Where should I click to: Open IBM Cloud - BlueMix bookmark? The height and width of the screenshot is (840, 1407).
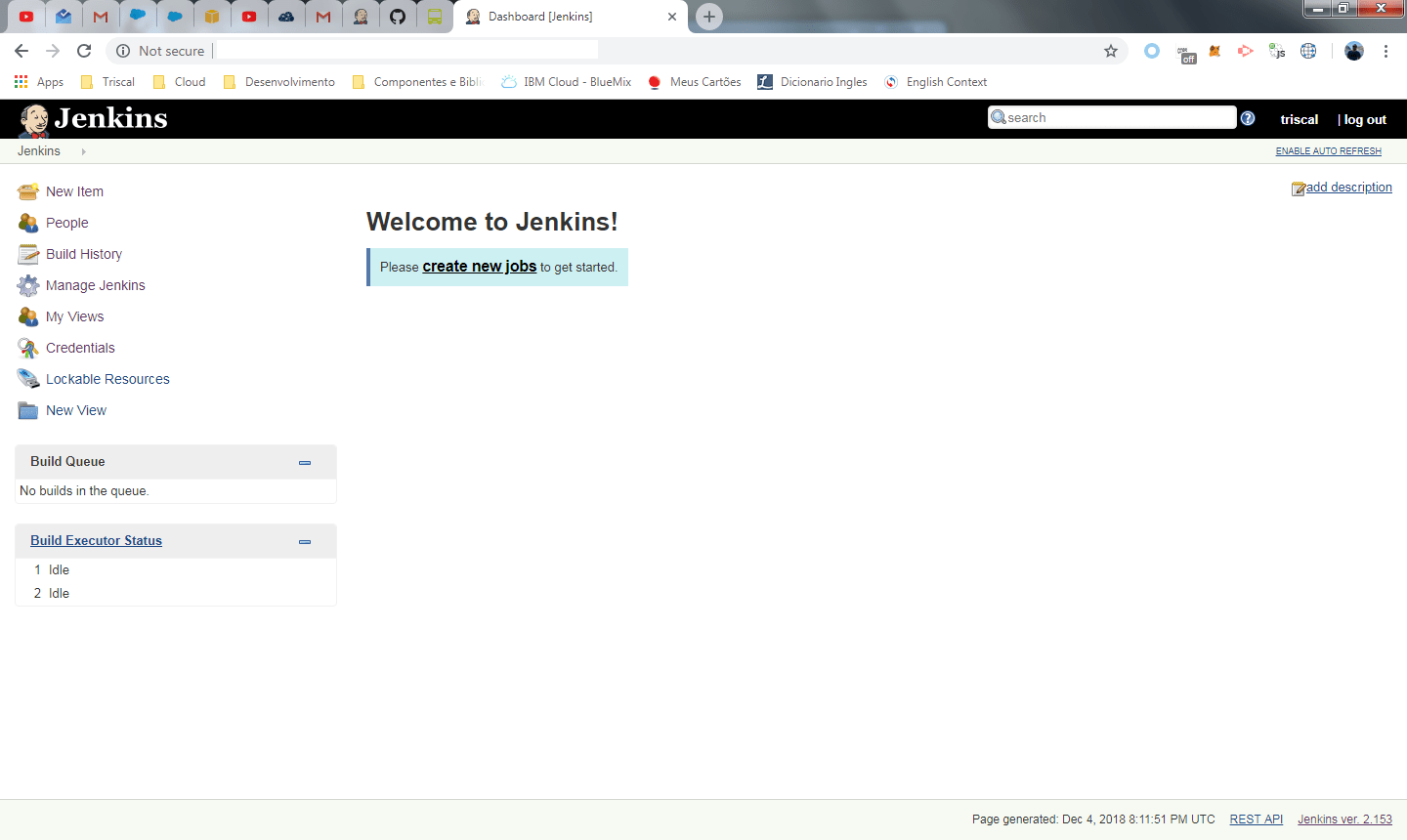click(x=567, y=82)
